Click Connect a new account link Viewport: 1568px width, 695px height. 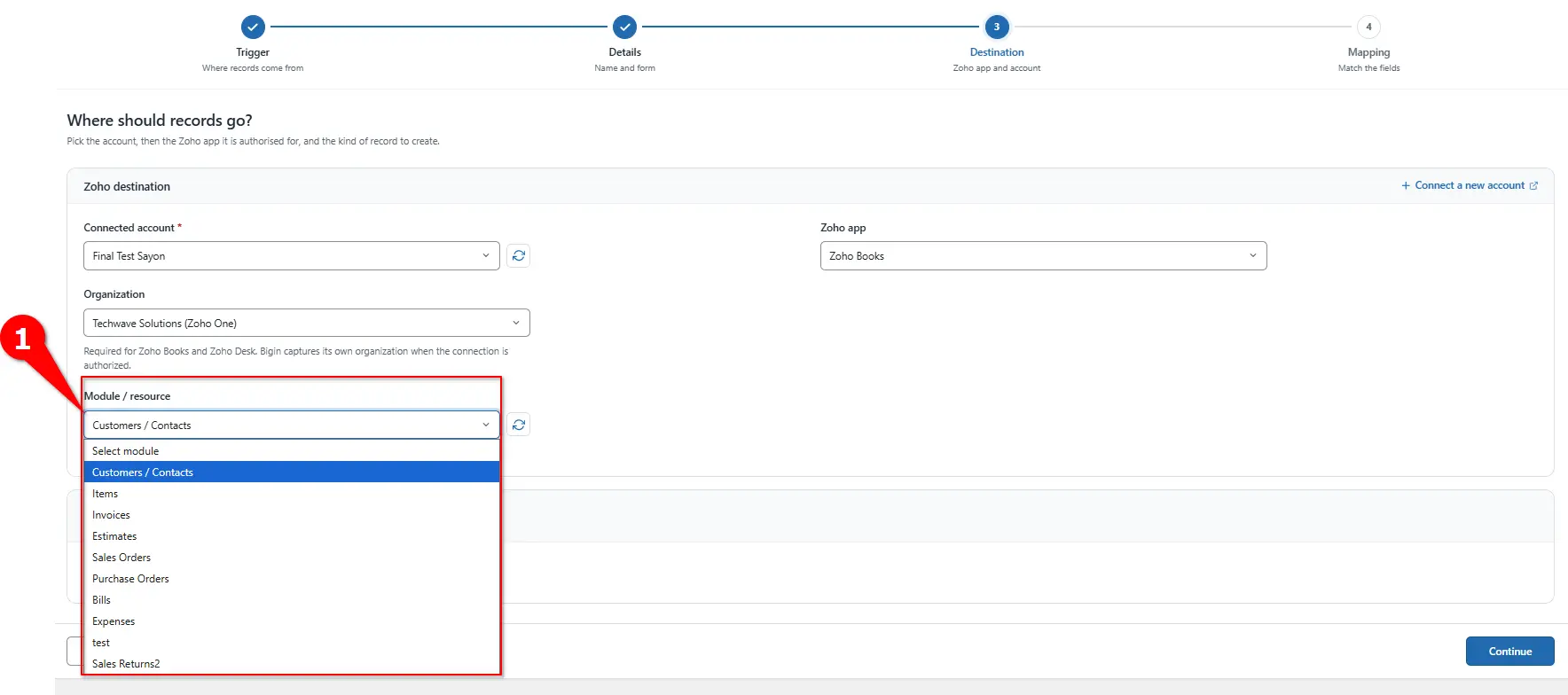(x=1470, y=185)
